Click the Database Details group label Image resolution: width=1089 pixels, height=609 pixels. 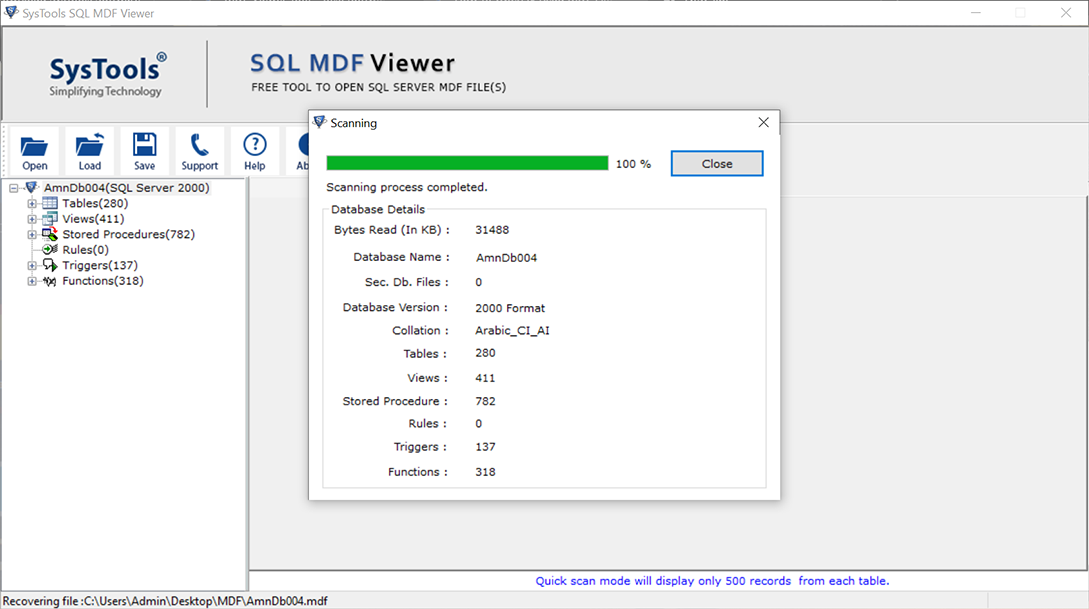point(378,210)
